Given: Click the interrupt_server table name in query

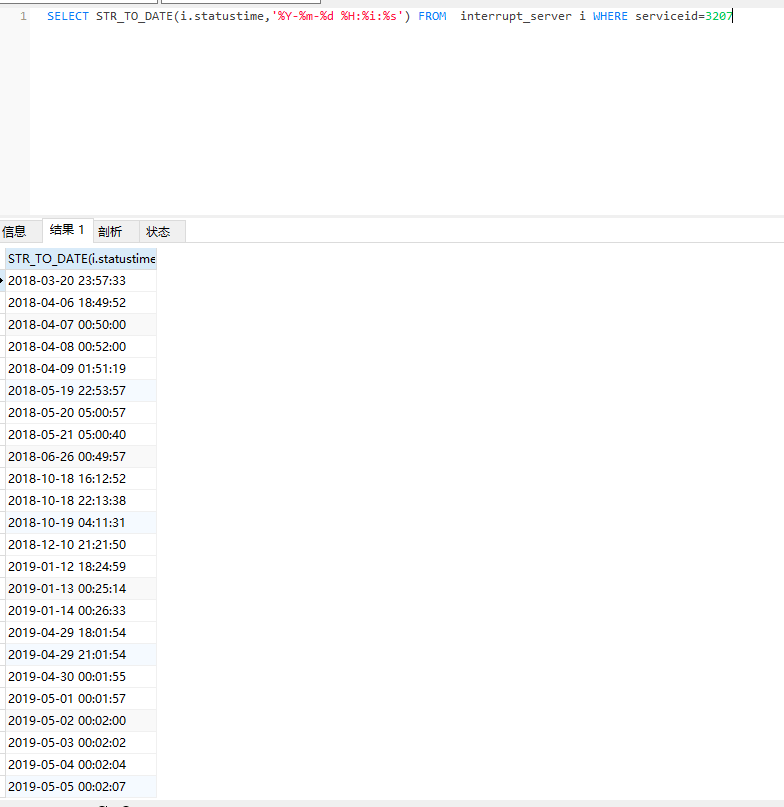Looking at the screenshot, I should [x=516, y=17].
